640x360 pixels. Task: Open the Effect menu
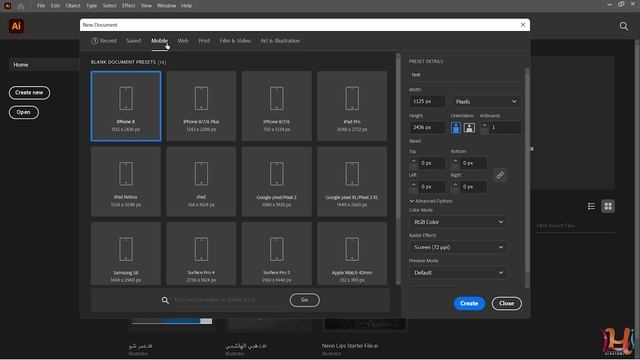[129, 6]
